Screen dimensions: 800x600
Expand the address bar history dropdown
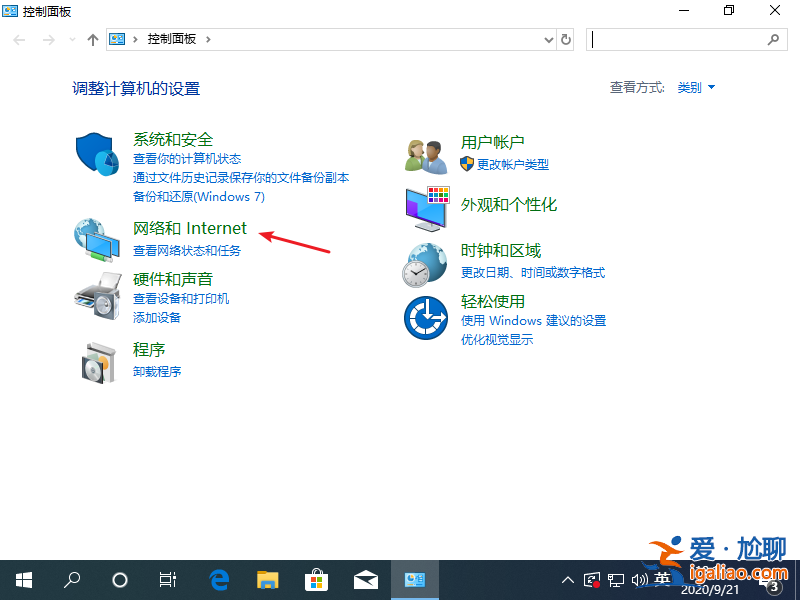coord(548,39)
